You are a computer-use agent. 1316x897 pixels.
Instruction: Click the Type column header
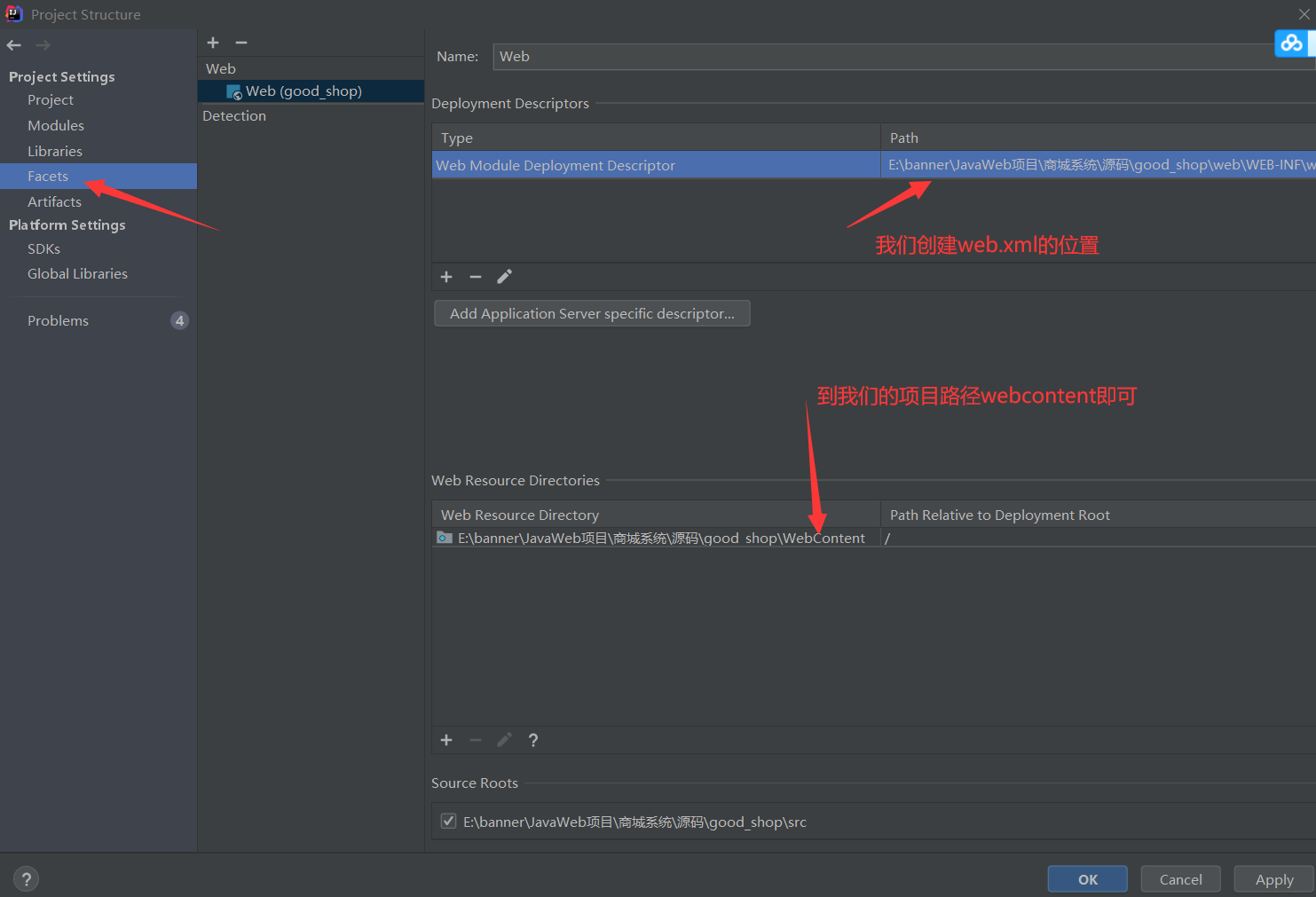tap(656, 138)
